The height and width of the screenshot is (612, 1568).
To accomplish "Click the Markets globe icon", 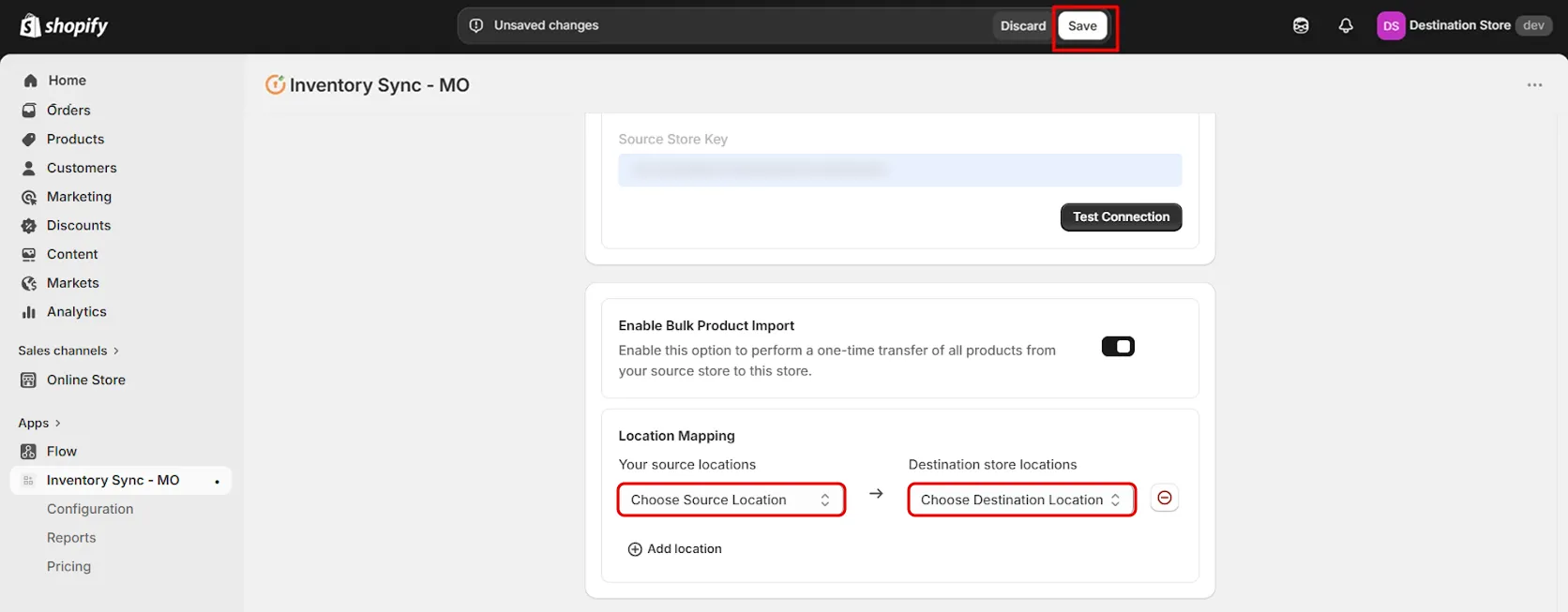I will pyautogui.click(x=29, y=283).
